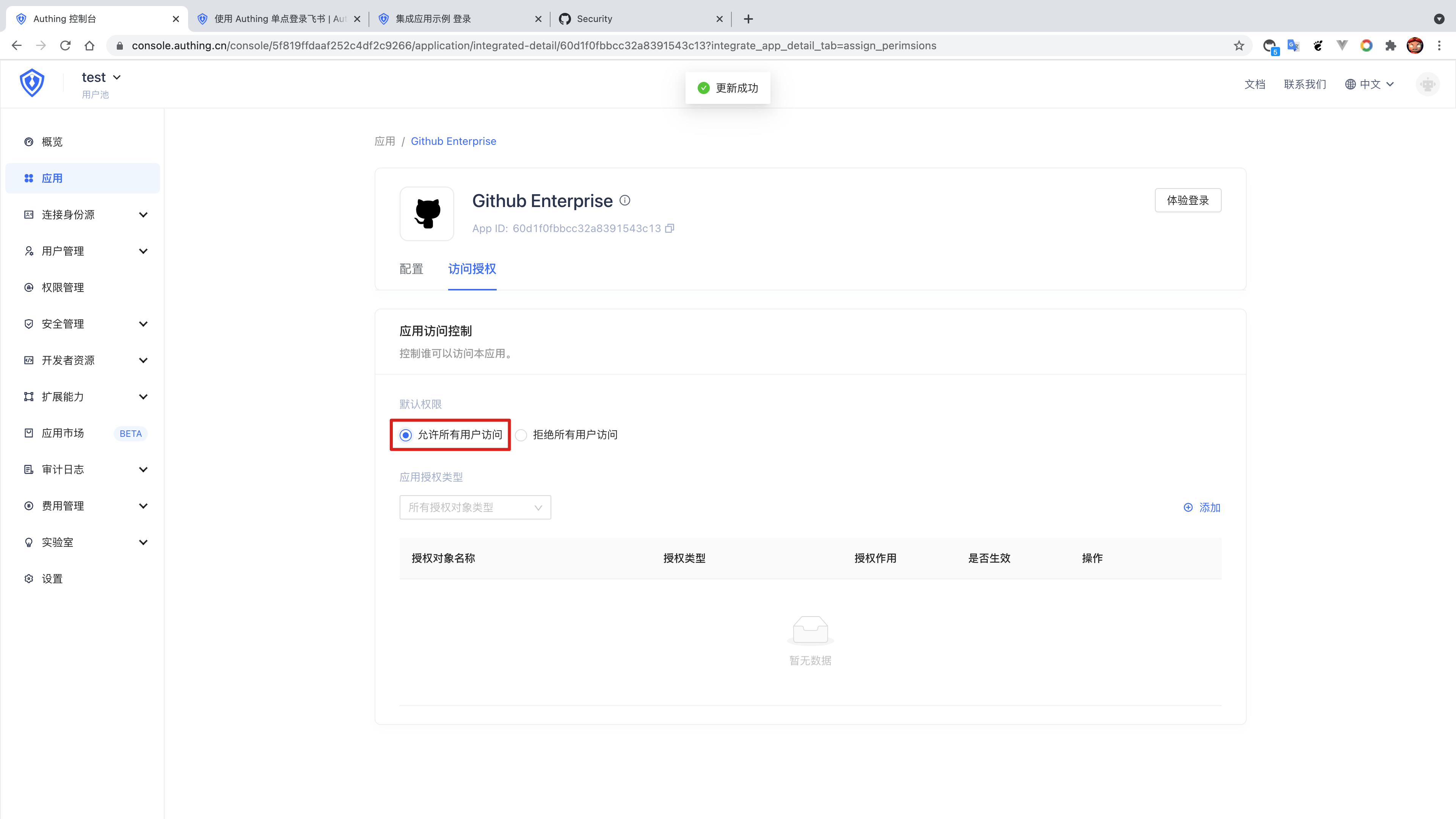Expand 实验室 sidebar menu

tap(83, 543)
